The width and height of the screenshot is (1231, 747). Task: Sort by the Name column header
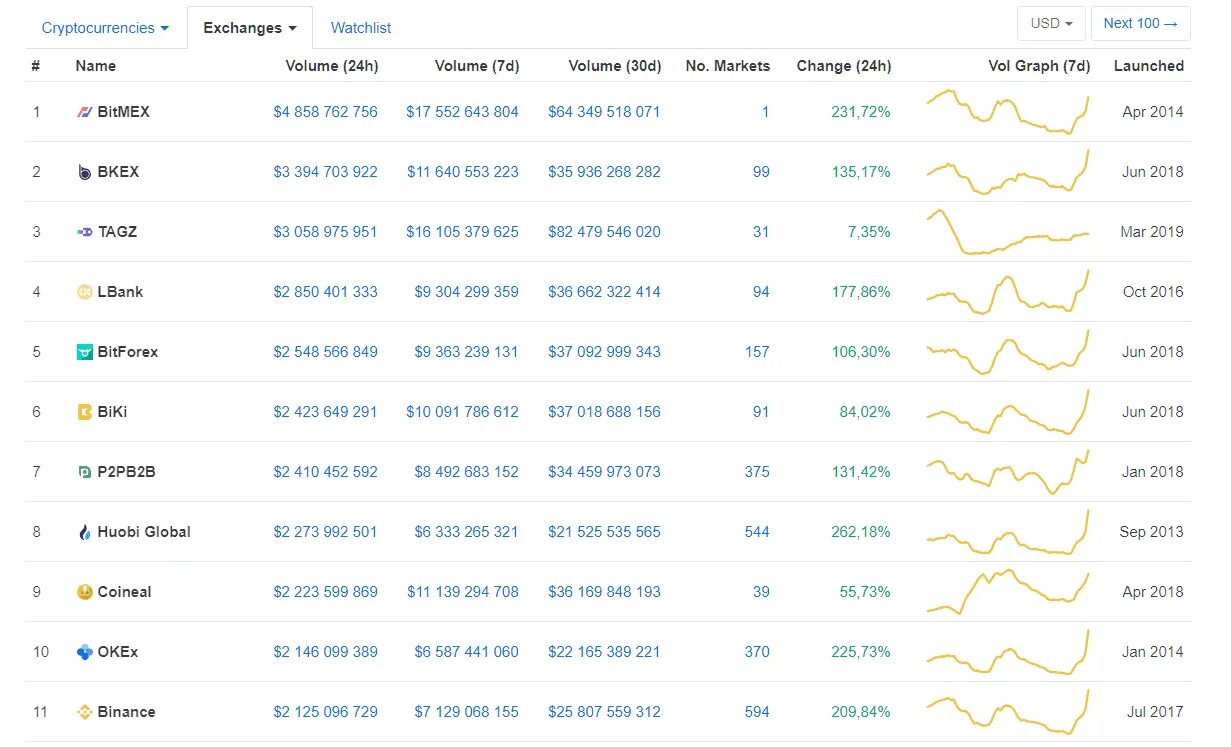pyautogui.click(x=95, y=66)
